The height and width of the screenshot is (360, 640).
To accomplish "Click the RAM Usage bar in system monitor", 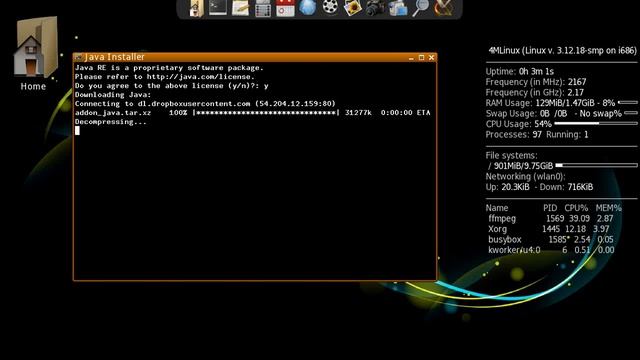I will point(628,103).
